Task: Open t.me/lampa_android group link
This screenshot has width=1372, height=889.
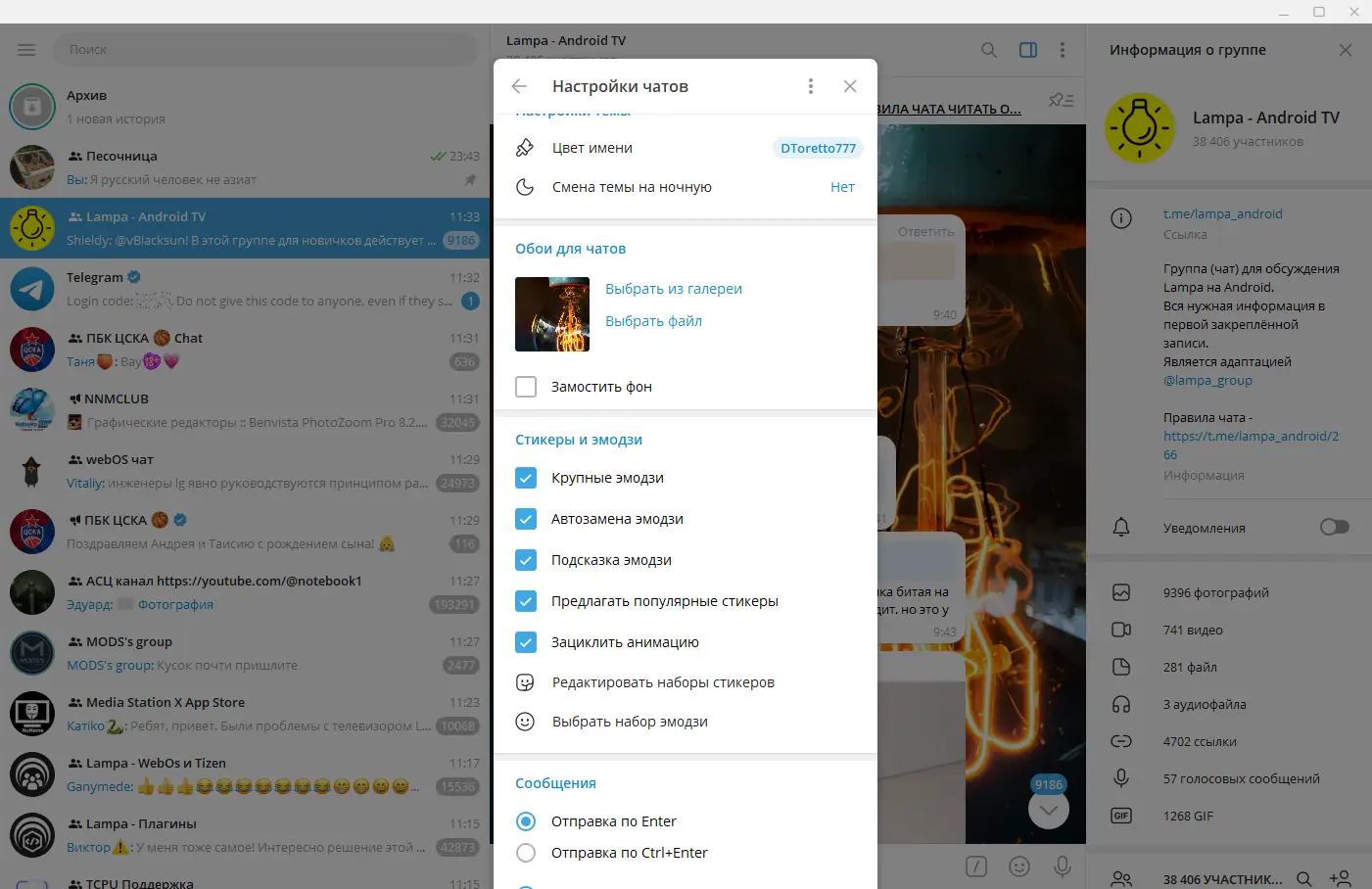Action: point(1223,213)
